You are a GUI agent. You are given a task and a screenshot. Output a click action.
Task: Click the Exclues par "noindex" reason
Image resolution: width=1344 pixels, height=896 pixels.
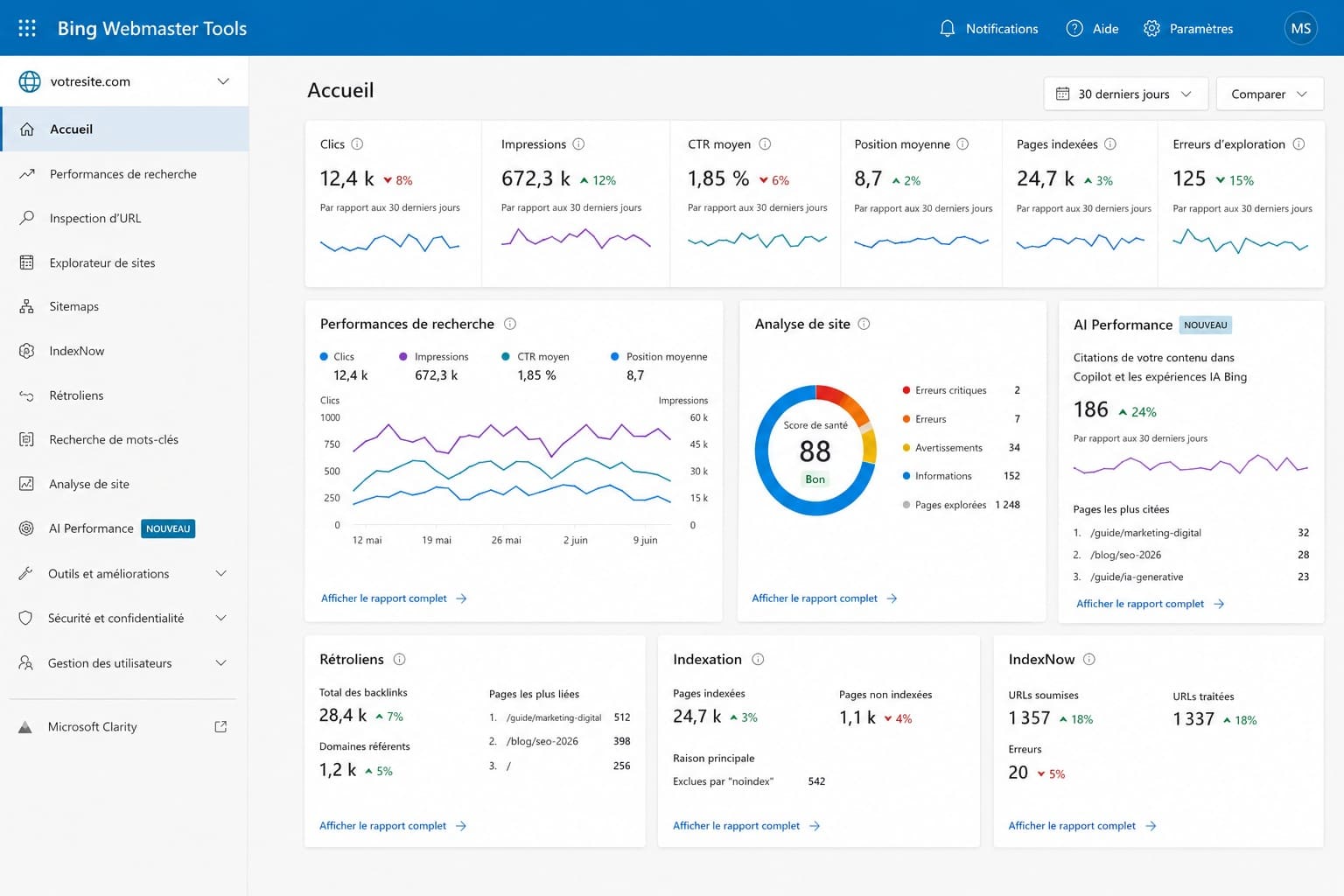pyautogui.click(x=723, y=781)
